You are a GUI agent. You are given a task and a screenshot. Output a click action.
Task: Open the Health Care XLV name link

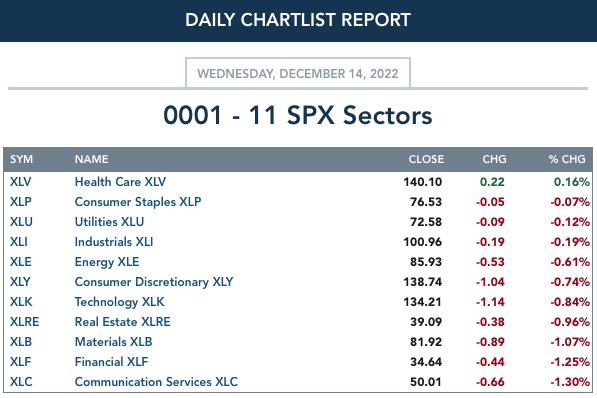point(120,182)
